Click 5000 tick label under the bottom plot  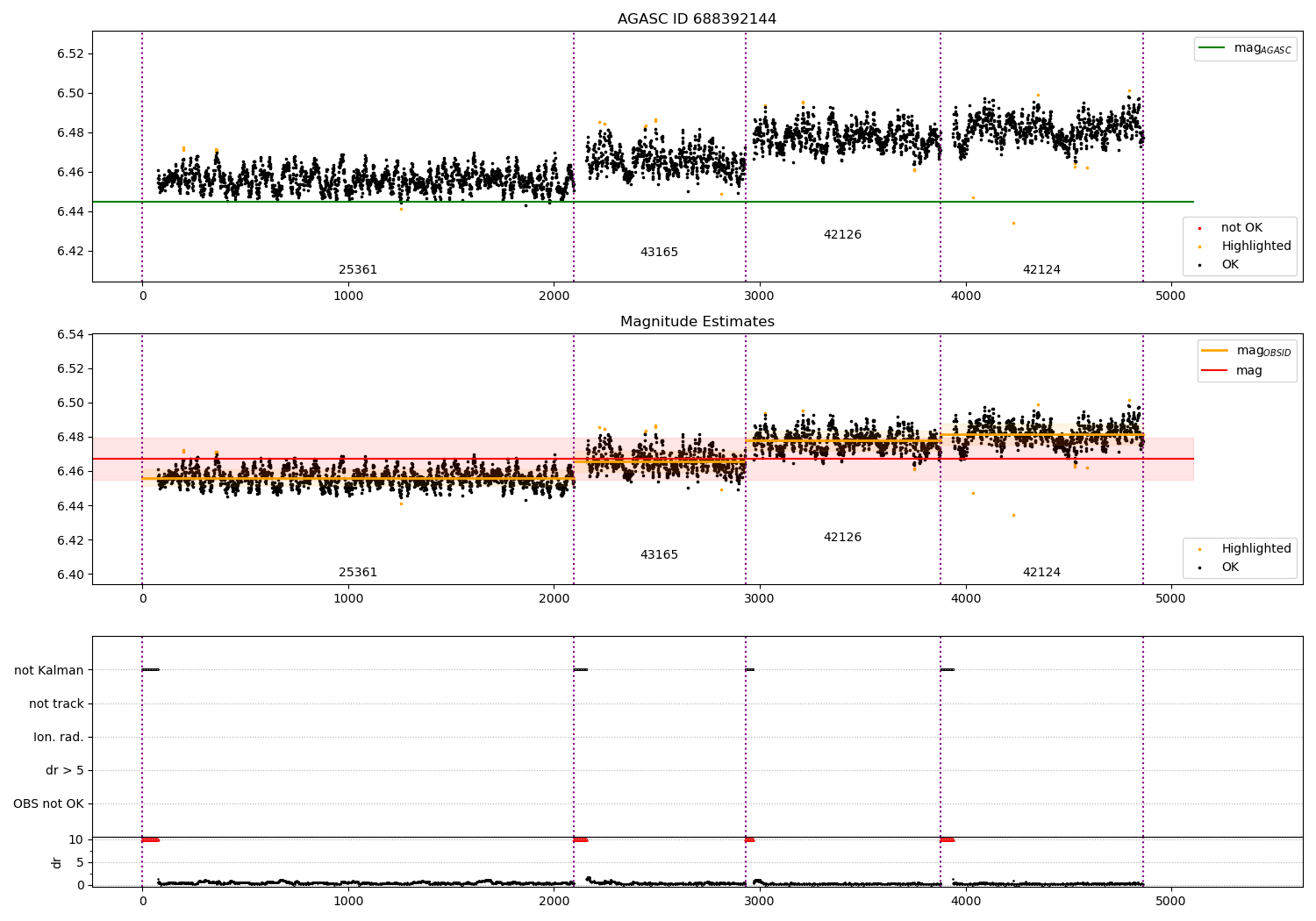tap(1171, 902)
